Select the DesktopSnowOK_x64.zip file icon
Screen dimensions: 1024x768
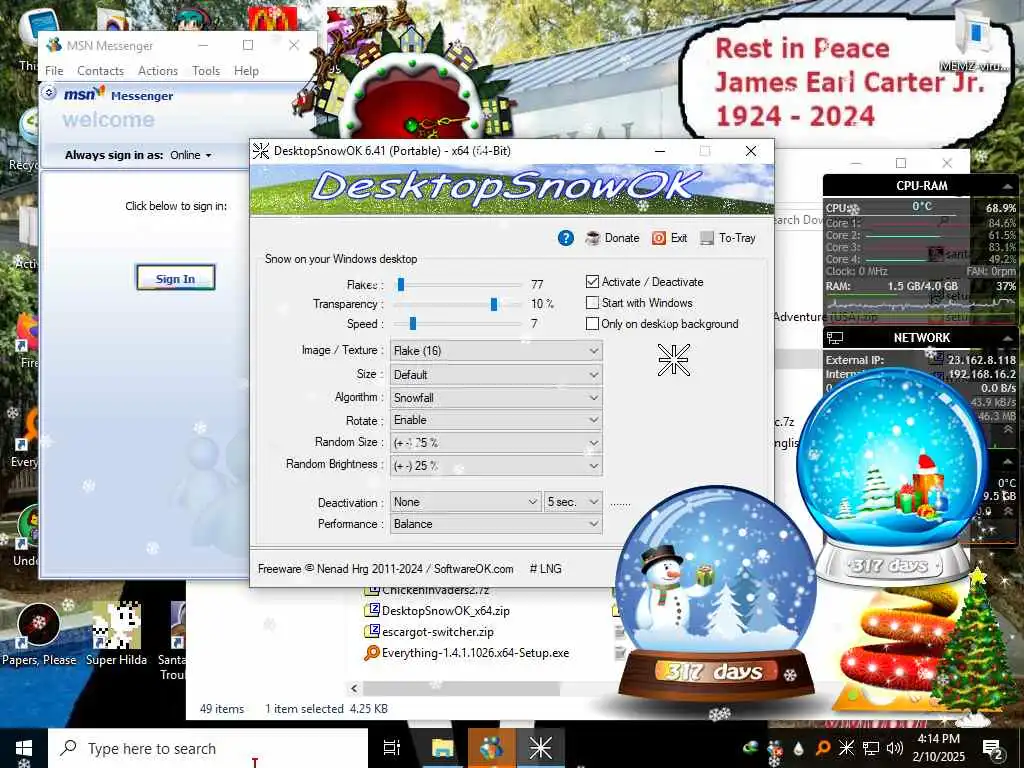click(x=372, y=611)
